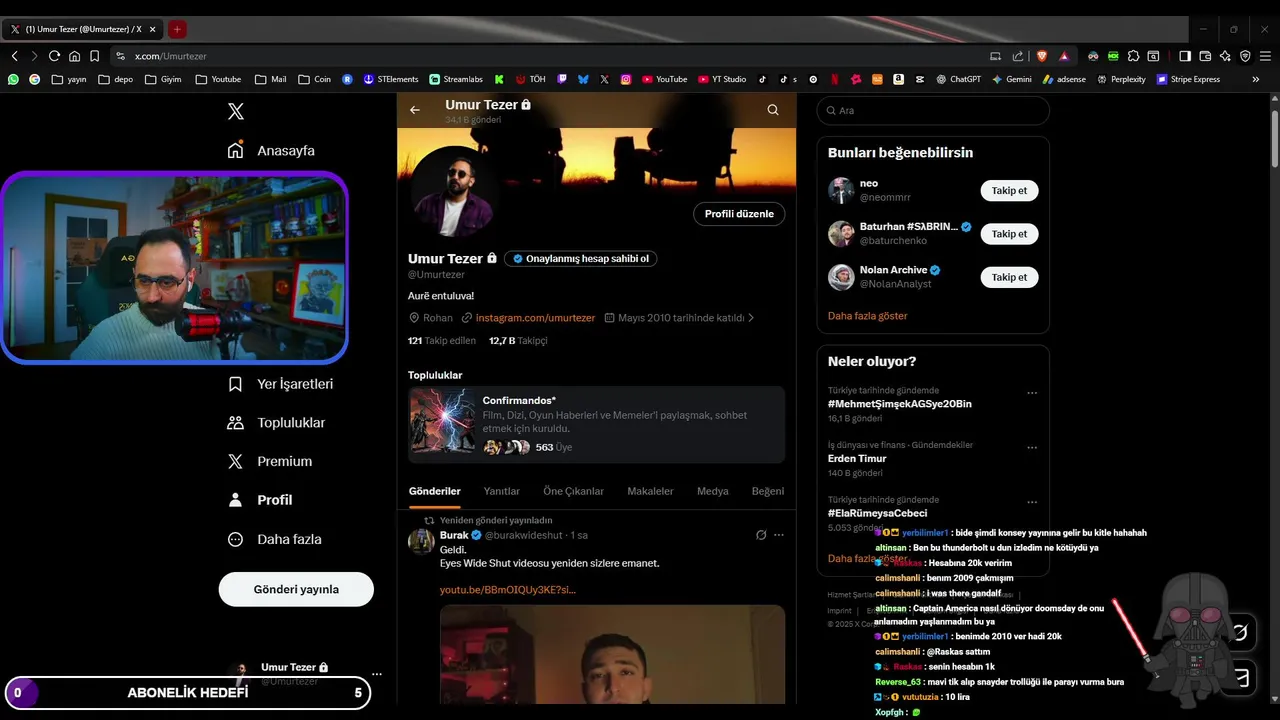Image resolution: width=1280 pixels, height=720 pixels.
Task: Open Profil in the sidebar
Action: 260,500
